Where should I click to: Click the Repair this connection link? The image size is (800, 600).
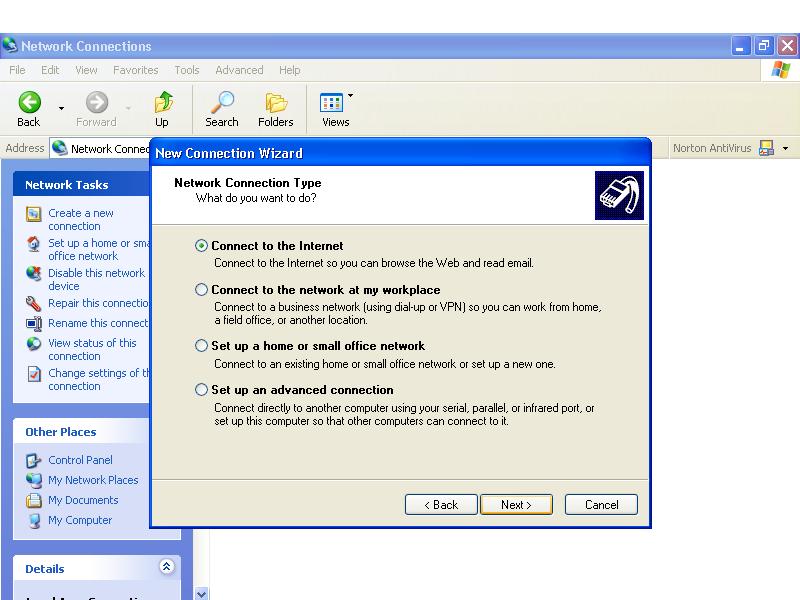point(98,303)
